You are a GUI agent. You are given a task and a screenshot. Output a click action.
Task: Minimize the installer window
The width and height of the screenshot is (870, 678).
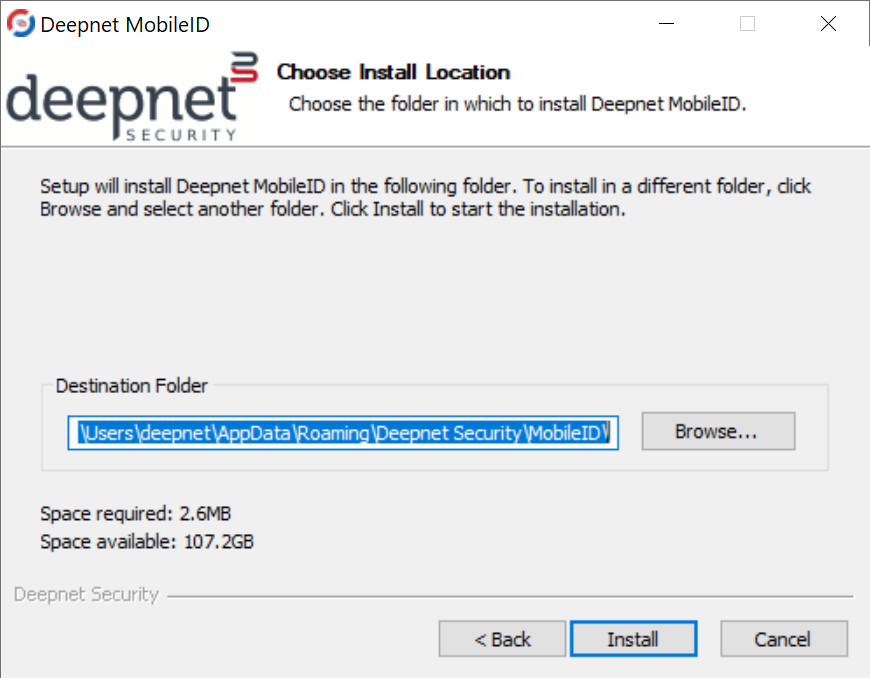(665, 24)
